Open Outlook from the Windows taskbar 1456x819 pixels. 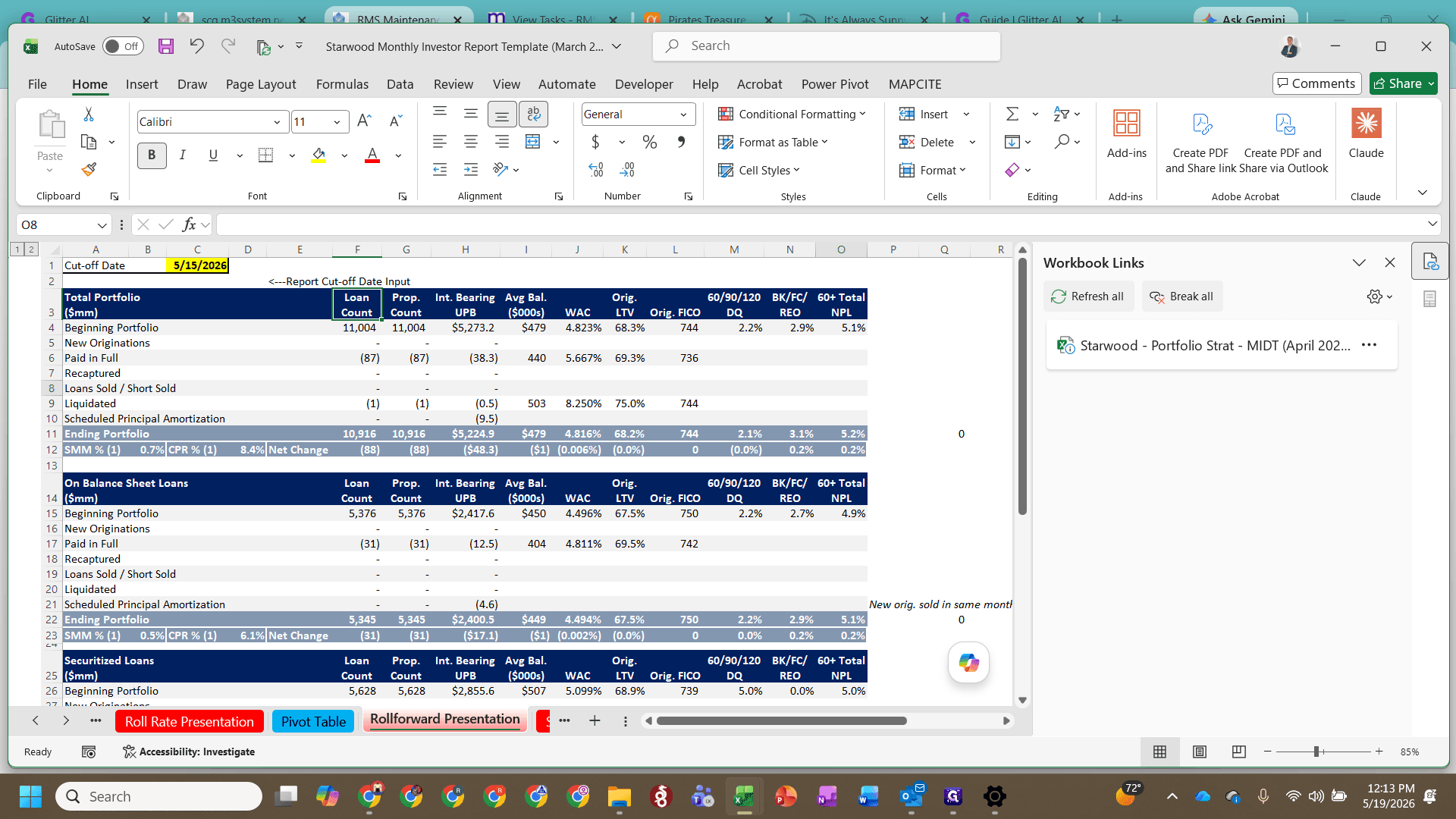[x=911, y=796]
